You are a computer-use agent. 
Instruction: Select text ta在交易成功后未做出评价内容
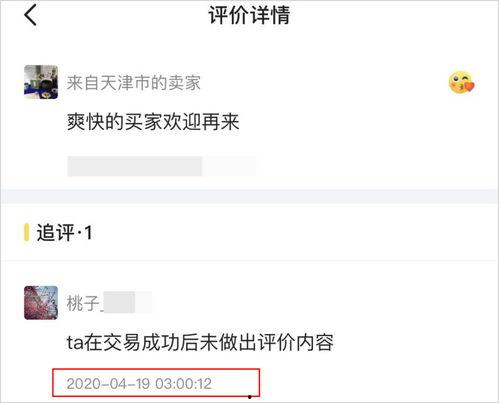pos(200,342)
